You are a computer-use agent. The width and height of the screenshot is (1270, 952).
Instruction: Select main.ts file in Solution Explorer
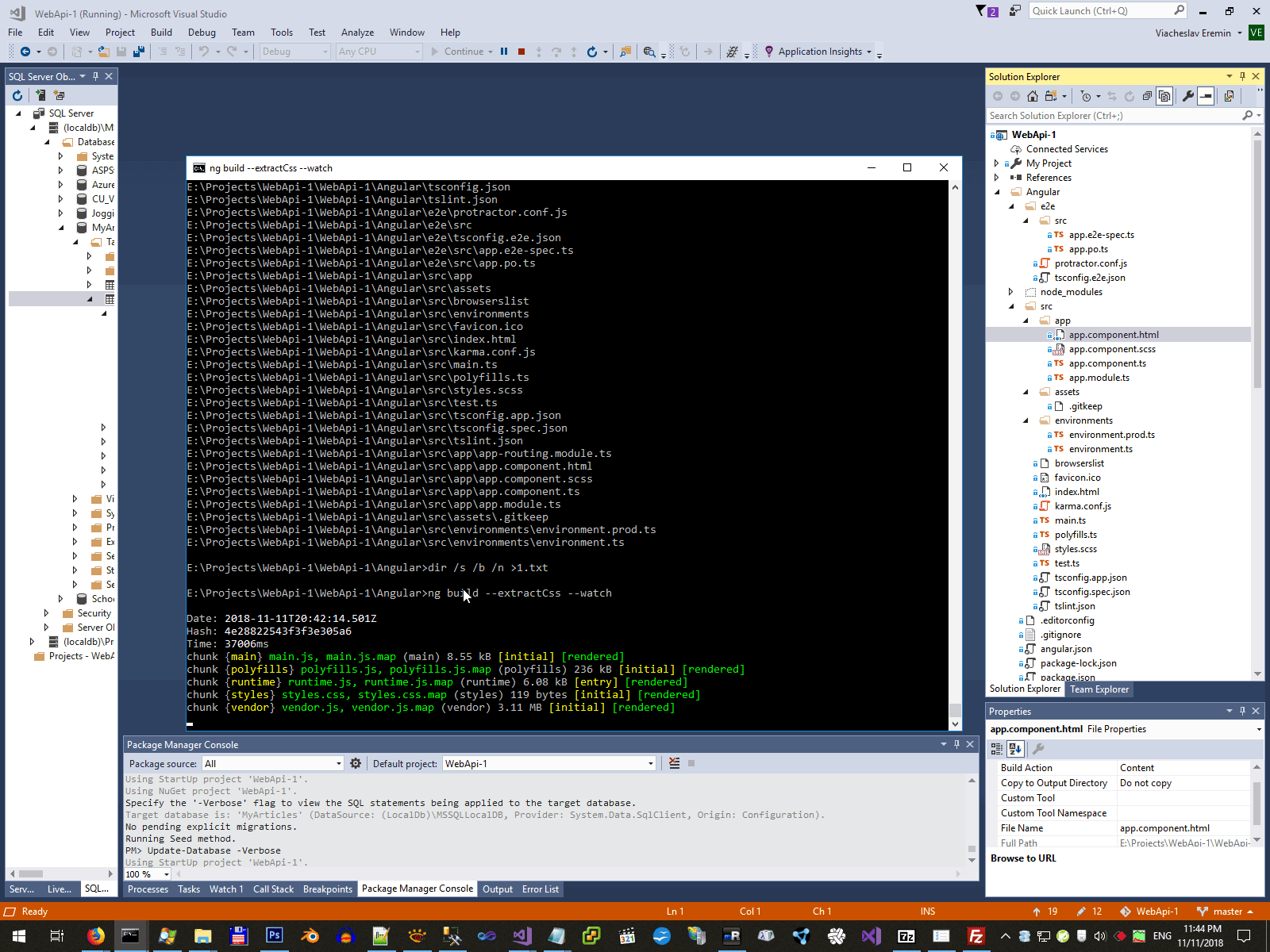(x=1070, y=520)
